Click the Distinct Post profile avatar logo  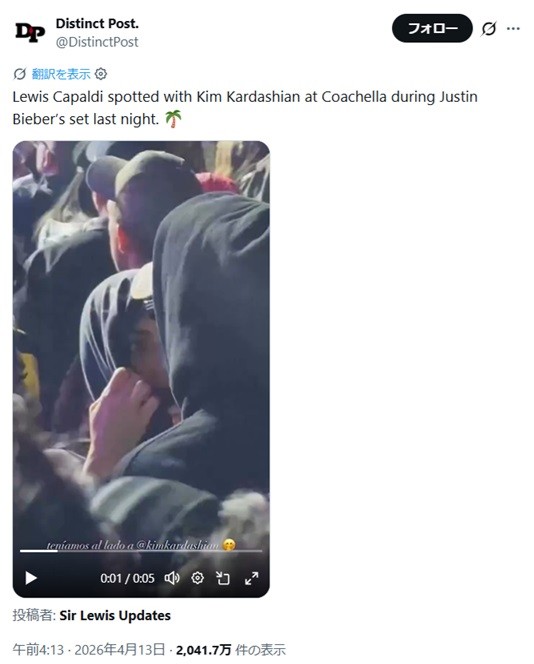pyautogui.click(x=30, y=32)
